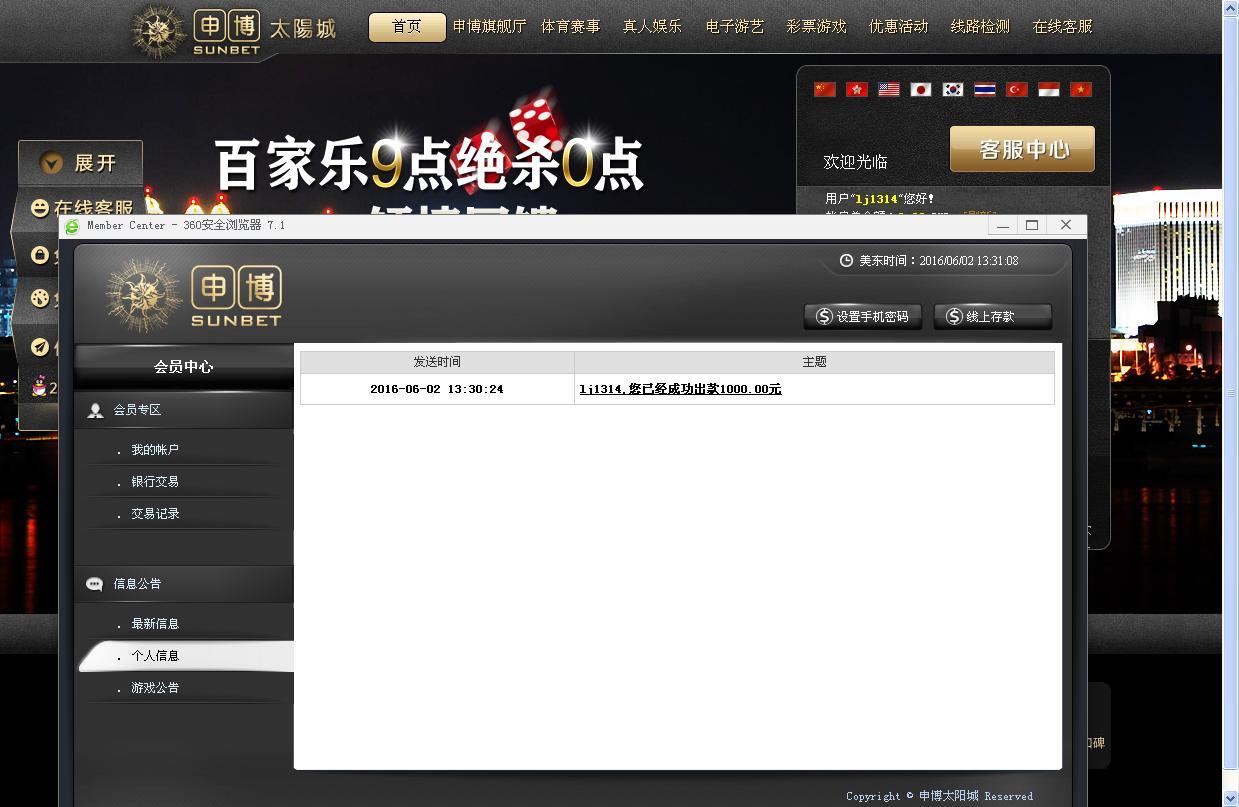The width and height of the screenshot is (1239, 807).
Task: Click the 主题 column header
Action: coord(814,362)
